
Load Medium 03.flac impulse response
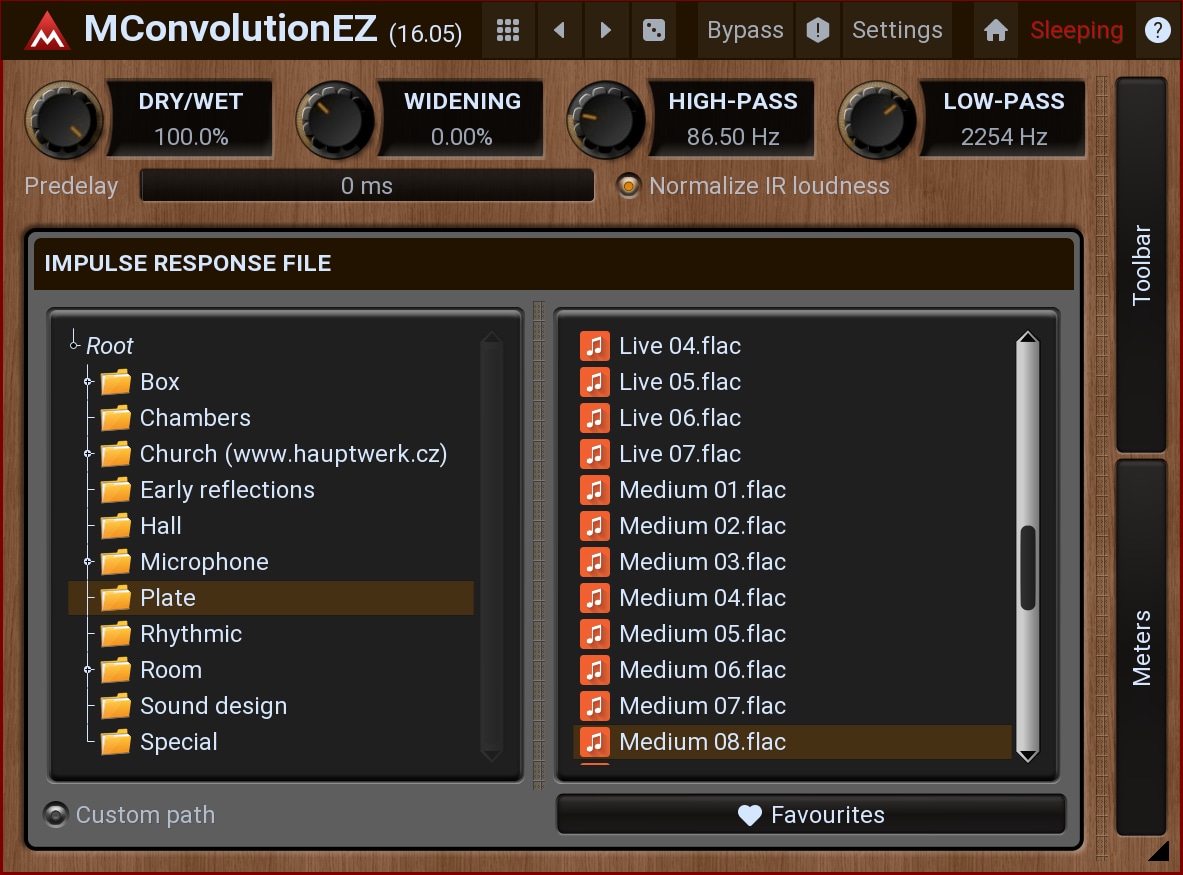point(792,562)
